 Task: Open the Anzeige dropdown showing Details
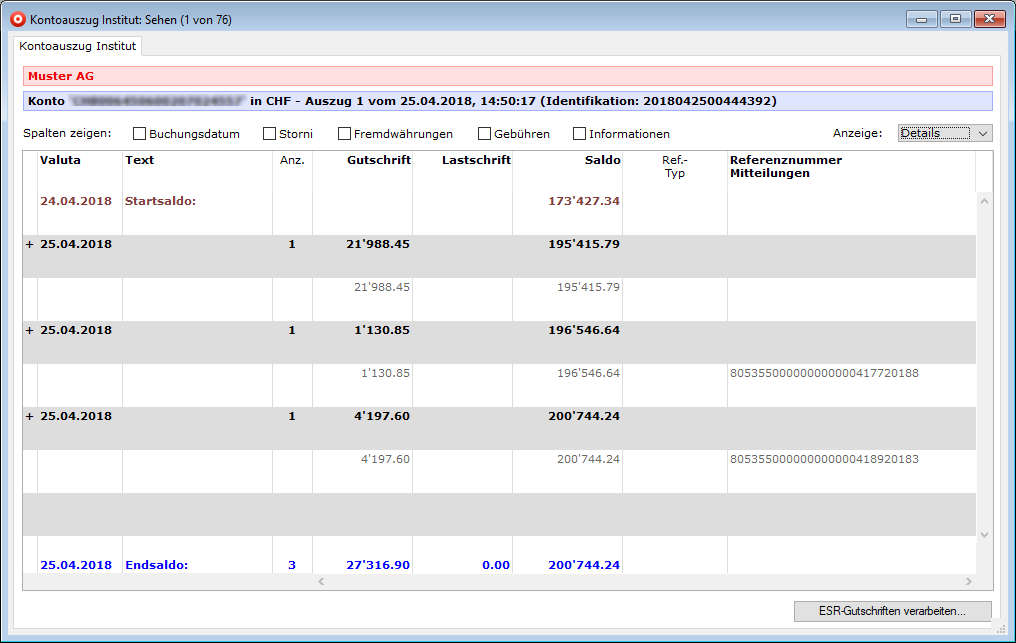[944, 133]
